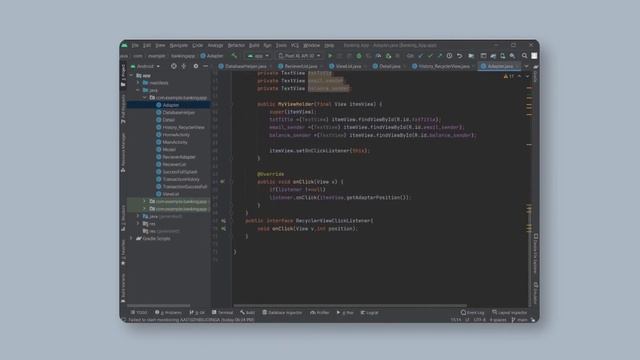The width and height of the screenshot is (640, 360).
Task: Expand the res folder
Action: pos(138,224)
